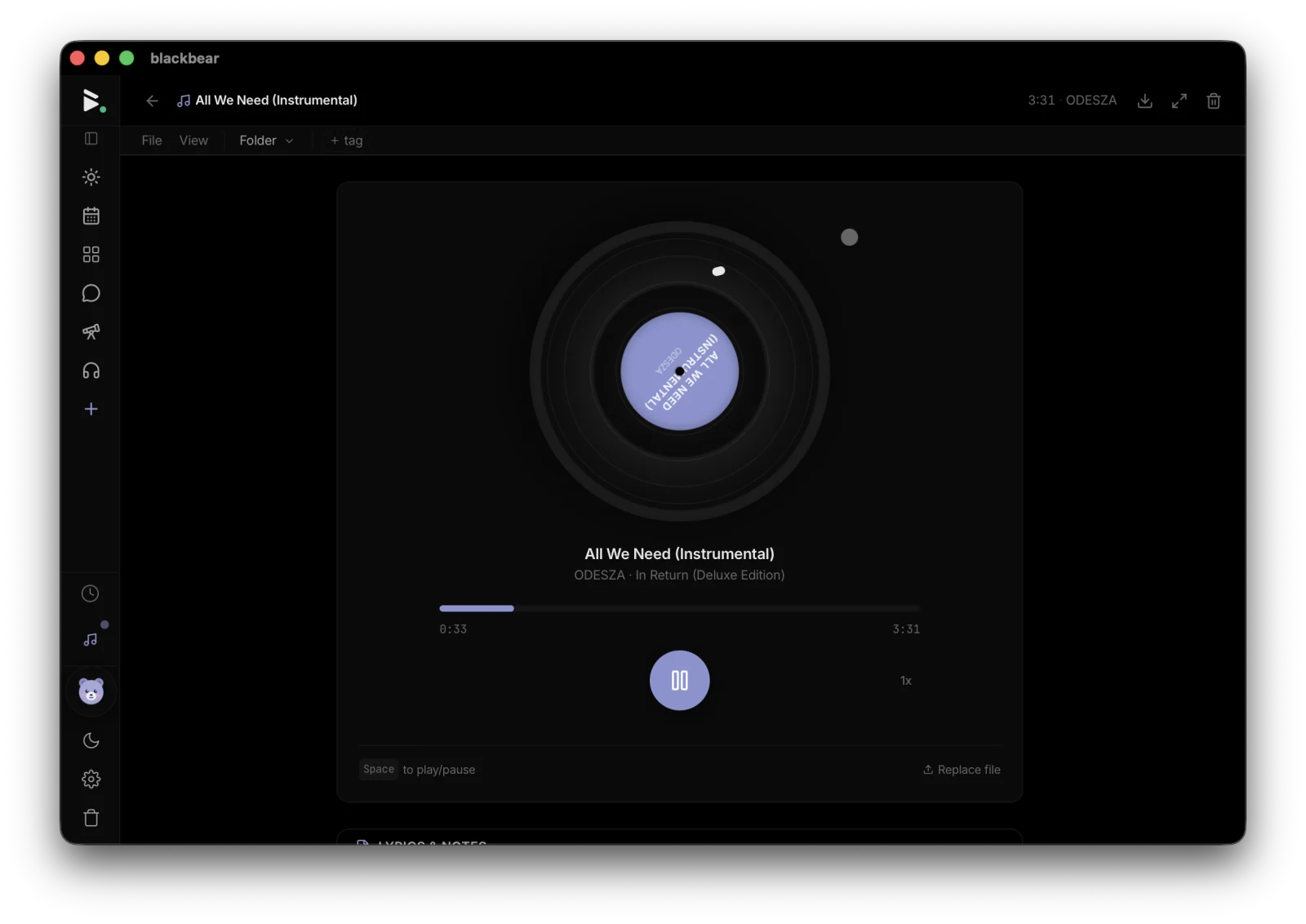Open the telescope explore icon in sidebar

point(91,331)
